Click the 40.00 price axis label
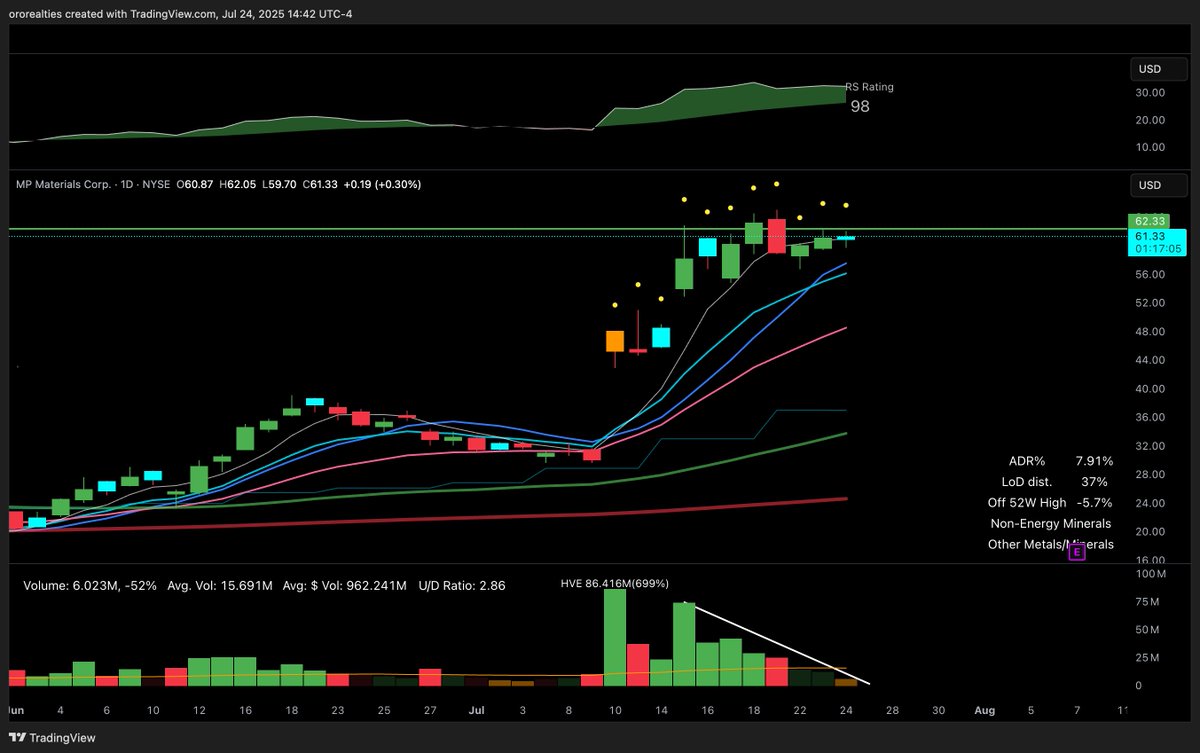The image size is (1200, 753). point(1150,389)
